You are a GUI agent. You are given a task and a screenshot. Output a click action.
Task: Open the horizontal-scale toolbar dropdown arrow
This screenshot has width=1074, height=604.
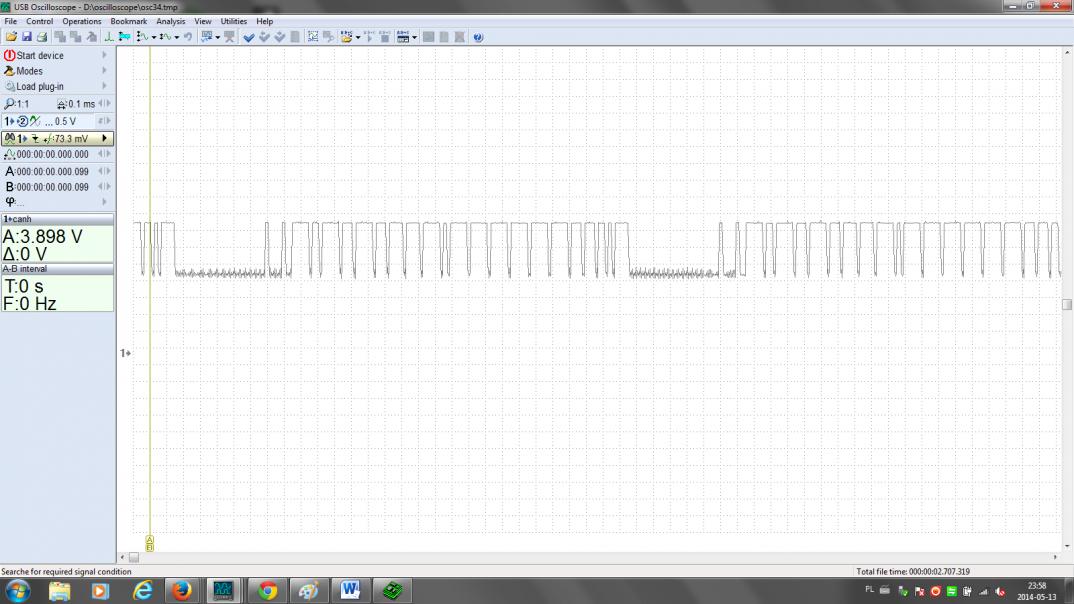[177, 37]
